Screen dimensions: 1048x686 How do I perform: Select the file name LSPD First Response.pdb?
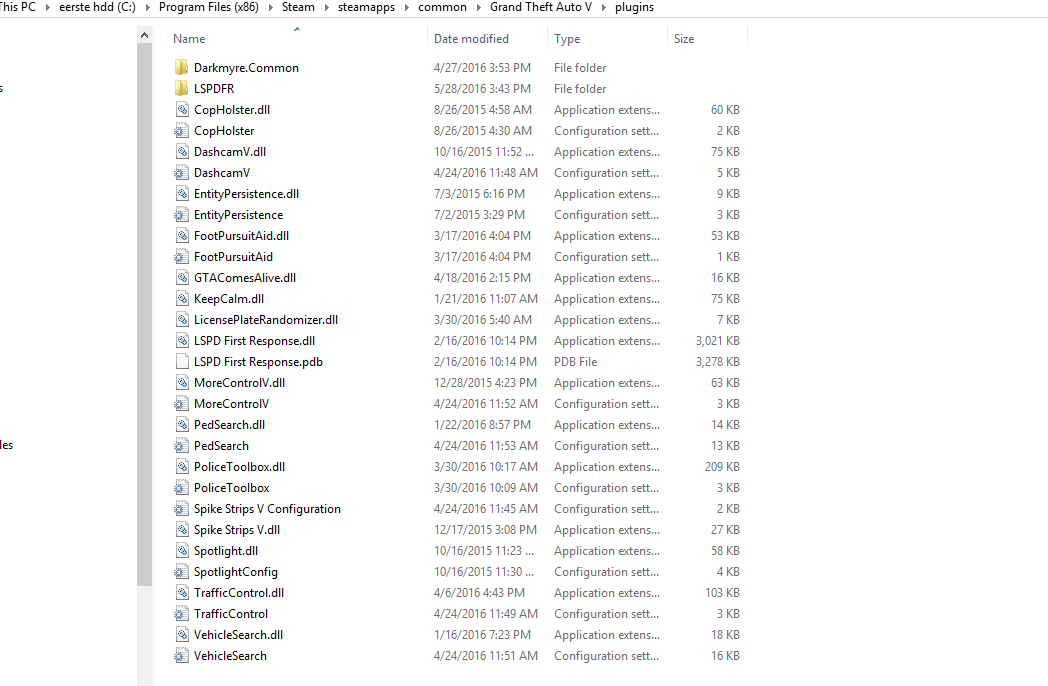tap(258, 362)
